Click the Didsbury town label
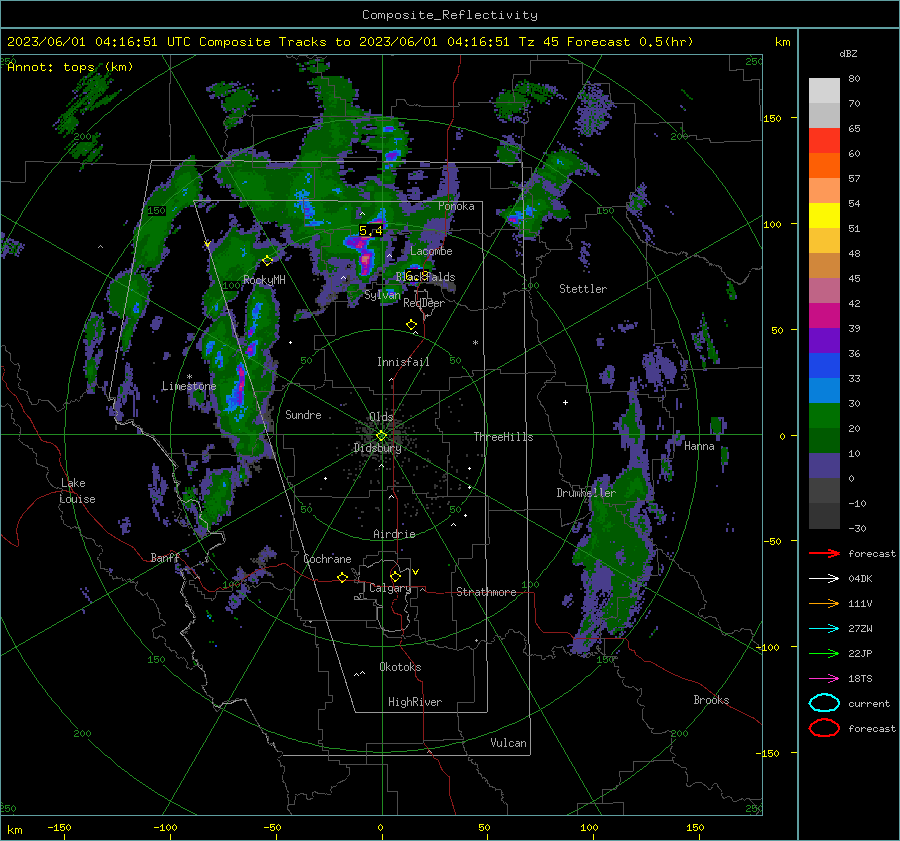Screen dimensions: 900x841 pyautogui.click(x=378, y=448)
